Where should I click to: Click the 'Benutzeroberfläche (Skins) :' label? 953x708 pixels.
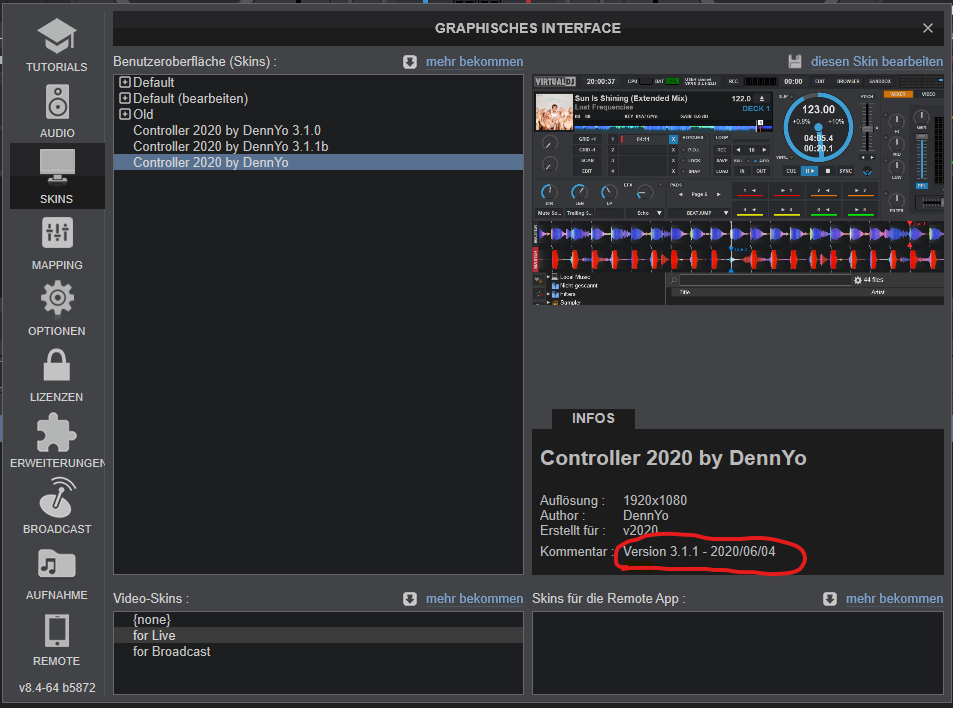pyautogui.click(x=194, y=62)
